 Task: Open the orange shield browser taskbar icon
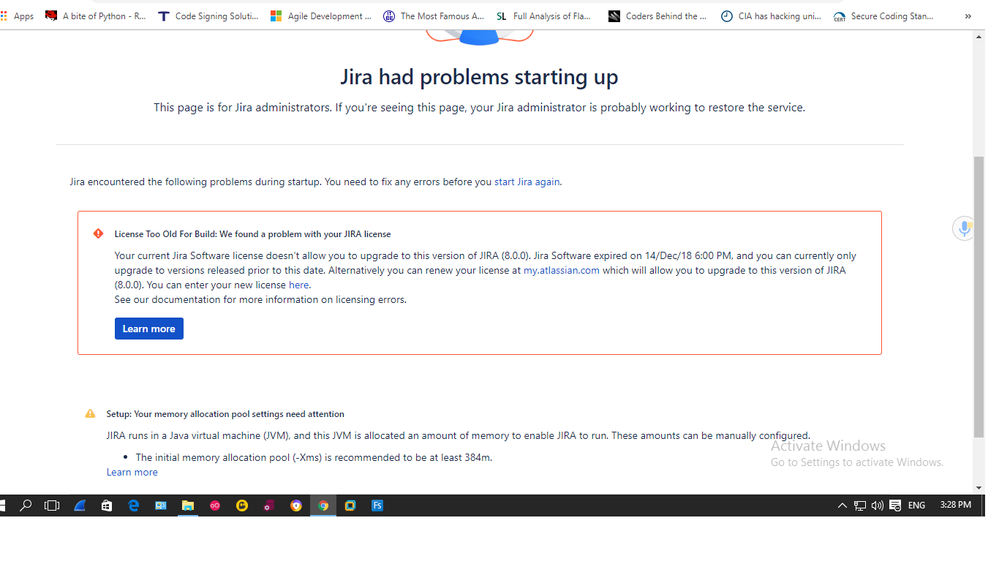[x=296, y=505]
